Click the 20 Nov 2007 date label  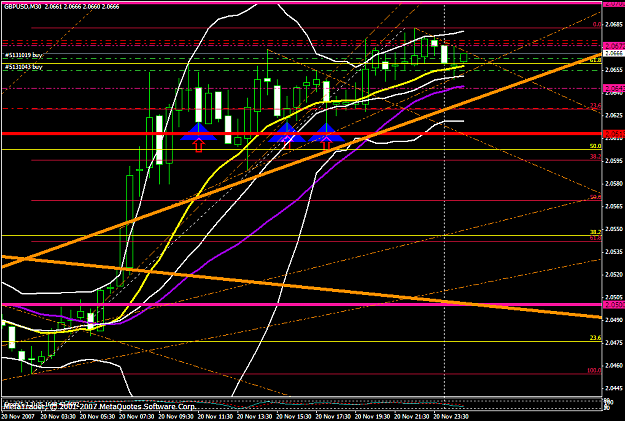pyautogui.click(x=18, y=417)
